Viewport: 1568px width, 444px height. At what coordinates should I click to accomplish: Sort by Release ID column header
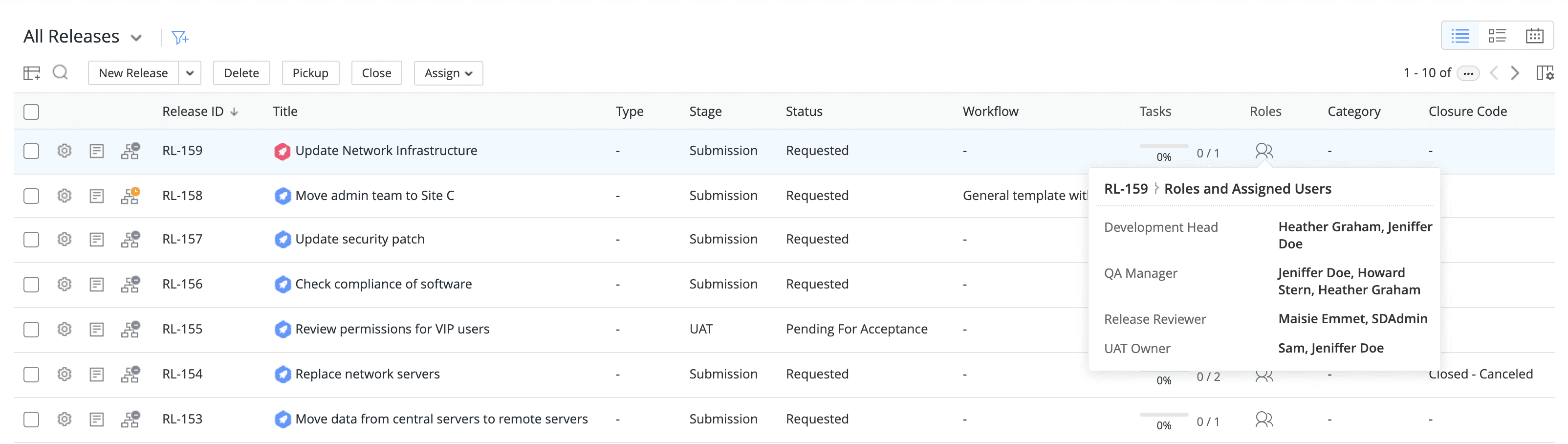coord(193,111)
